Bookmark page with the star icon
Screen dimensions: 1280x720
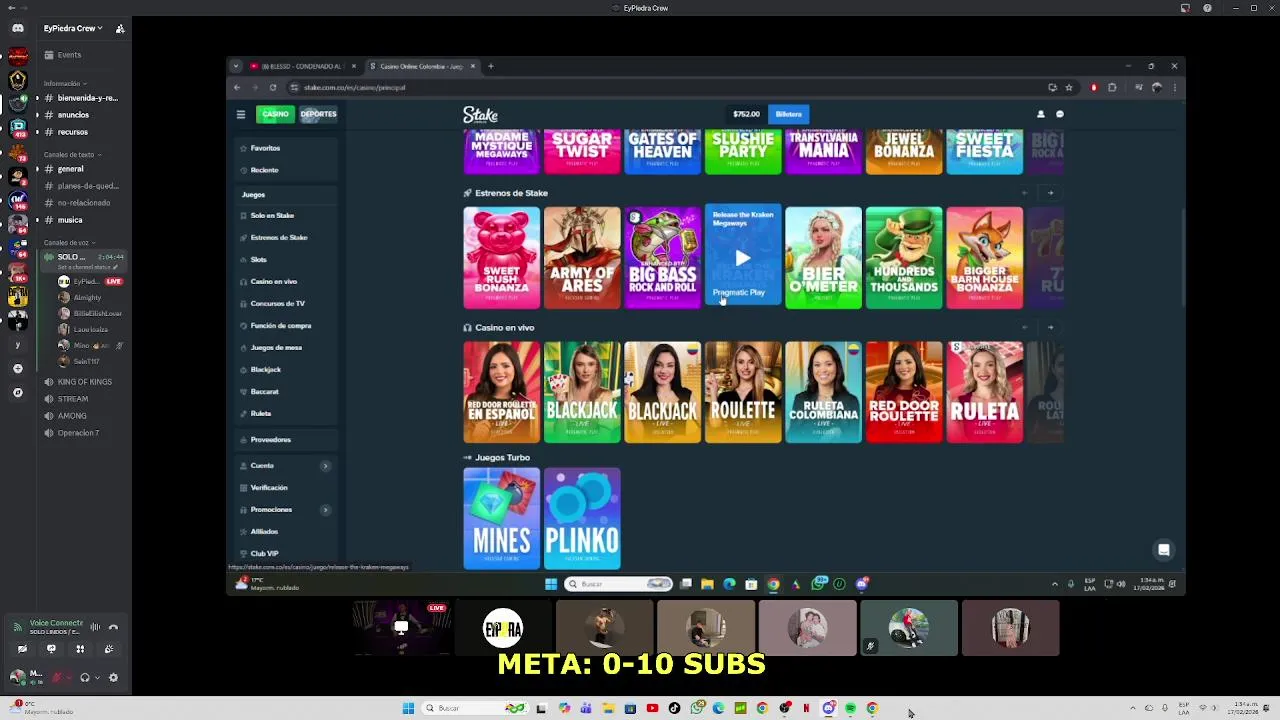pos(1069,87)
